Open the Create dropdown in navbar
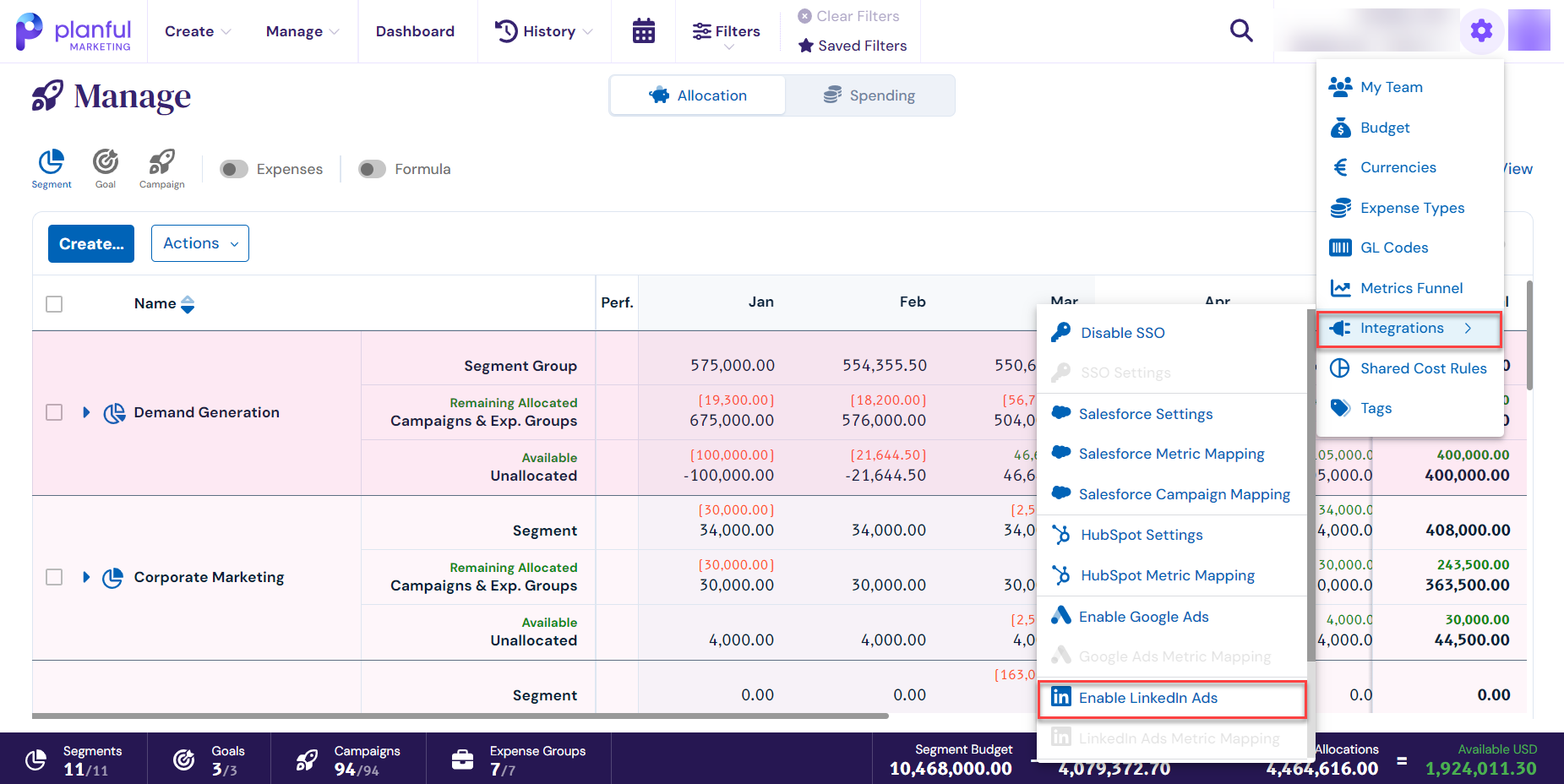Screen dimensions: 1564x784 (x=198, y=31)
